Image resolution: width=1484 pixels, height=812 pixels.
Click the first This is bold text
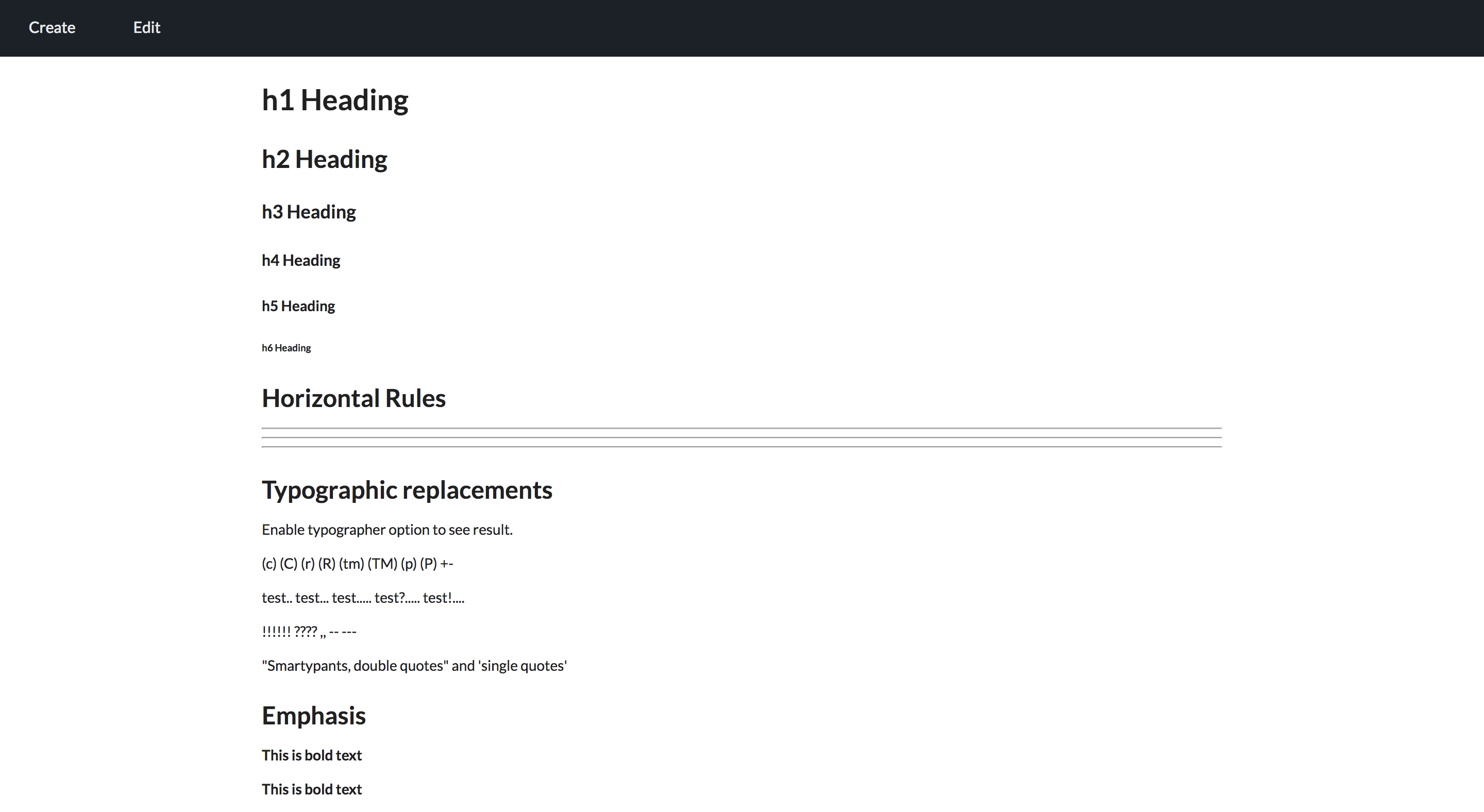[312, 755]
